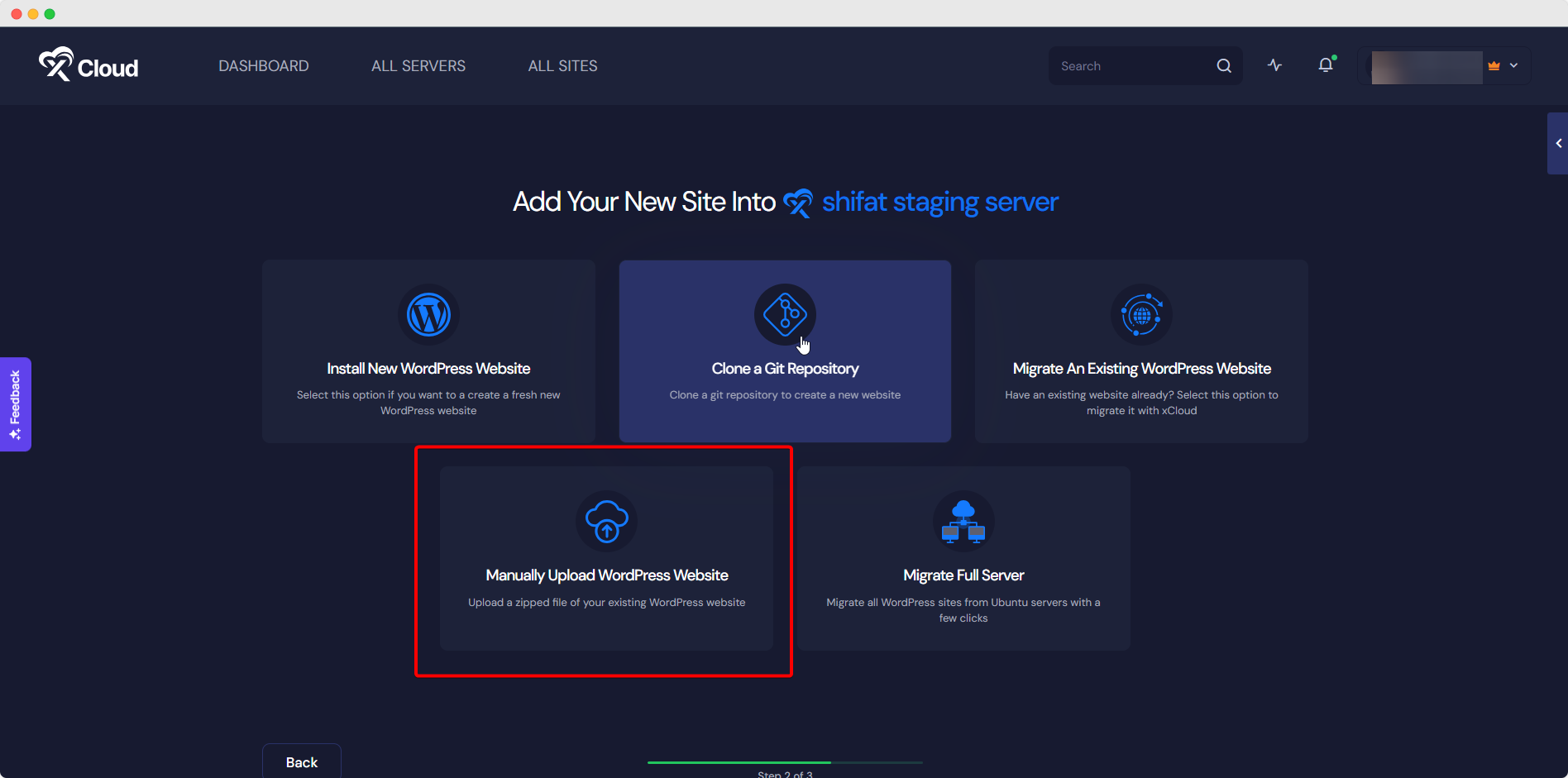The image size is (1568, 778).
Task: Open the search magnifier icon
Action: pyautogui.click(x=1223, y=65)
